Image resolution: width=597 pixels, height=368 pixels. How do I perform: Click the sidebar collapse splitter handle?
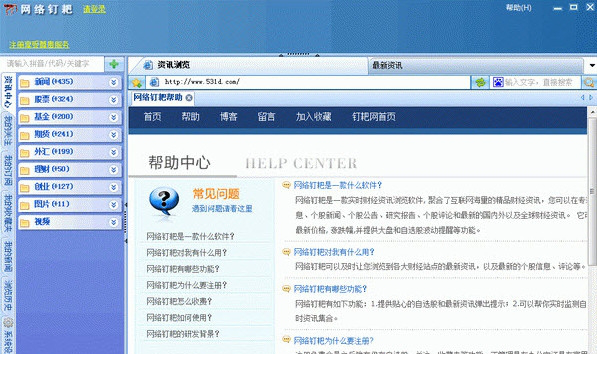coord(126,223)
